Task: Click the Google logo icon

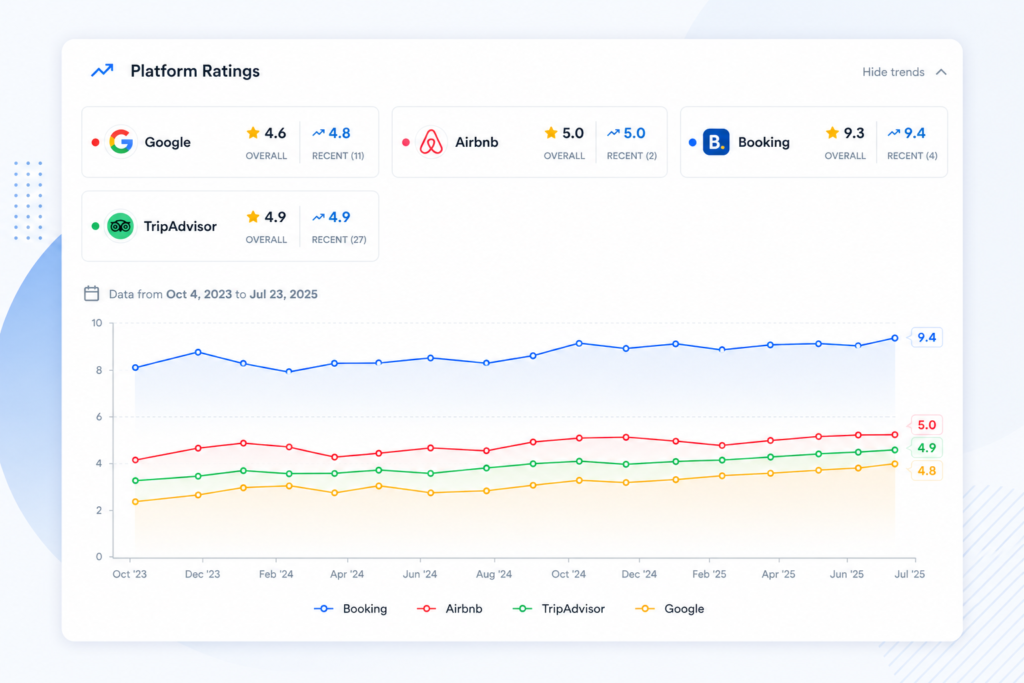Action: point(121,142)
